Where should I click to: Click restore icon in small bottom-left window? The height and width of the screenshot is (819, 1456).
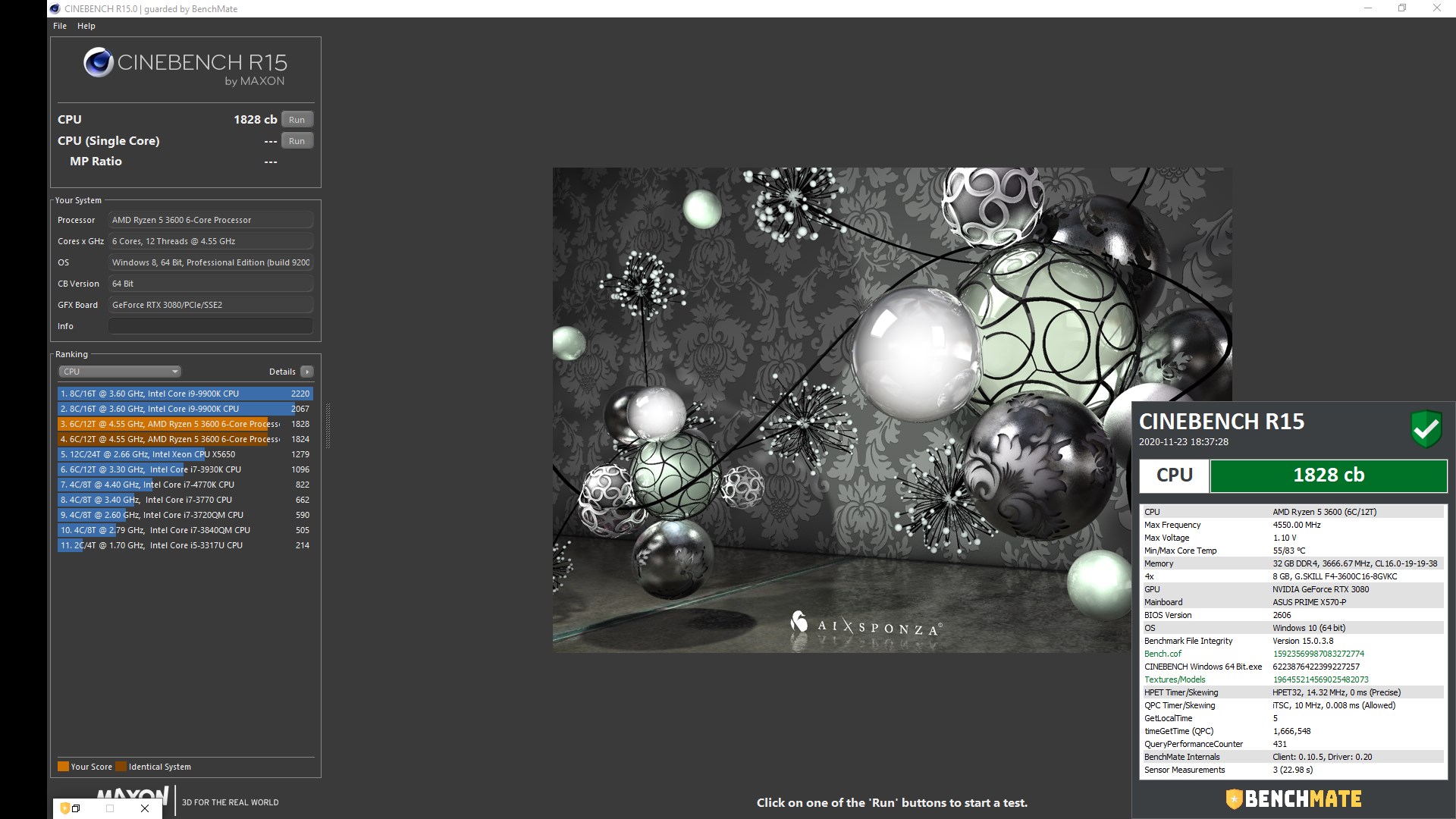tap(76, 808)
